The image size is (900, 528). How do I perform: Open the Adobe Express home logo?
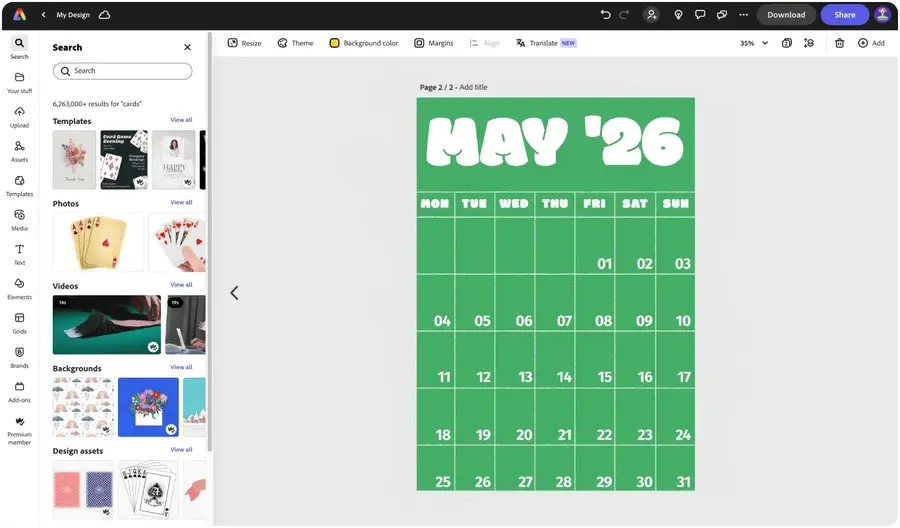point(20,15)
